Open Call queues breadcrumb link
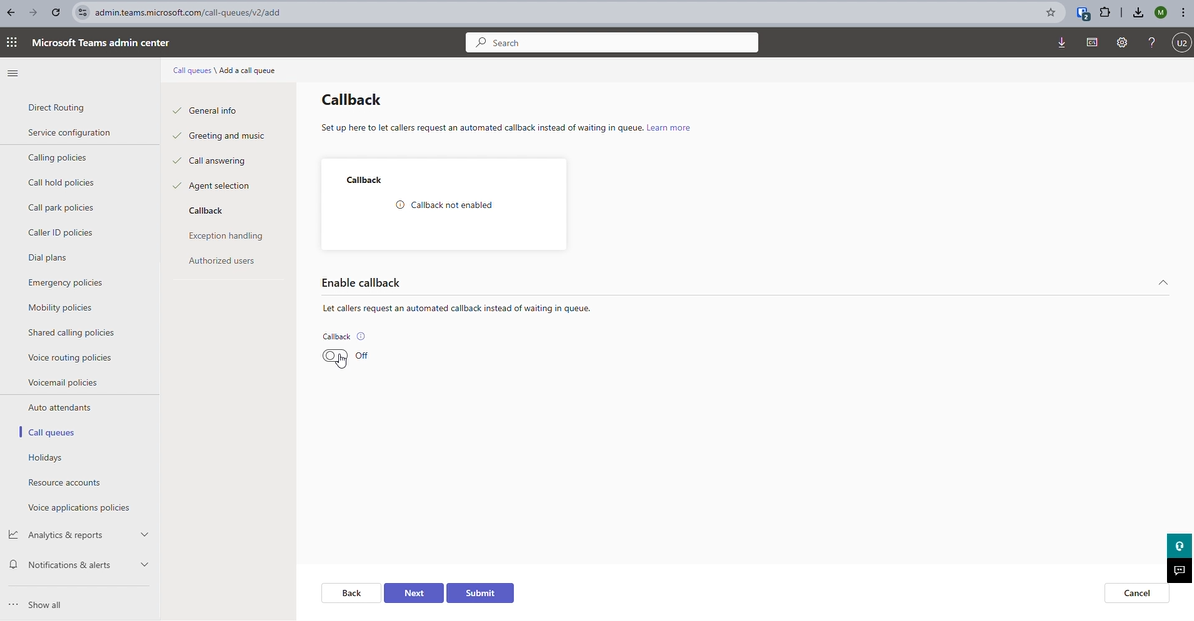This screenshot has height=621, width=1194. tap(192, 70)
